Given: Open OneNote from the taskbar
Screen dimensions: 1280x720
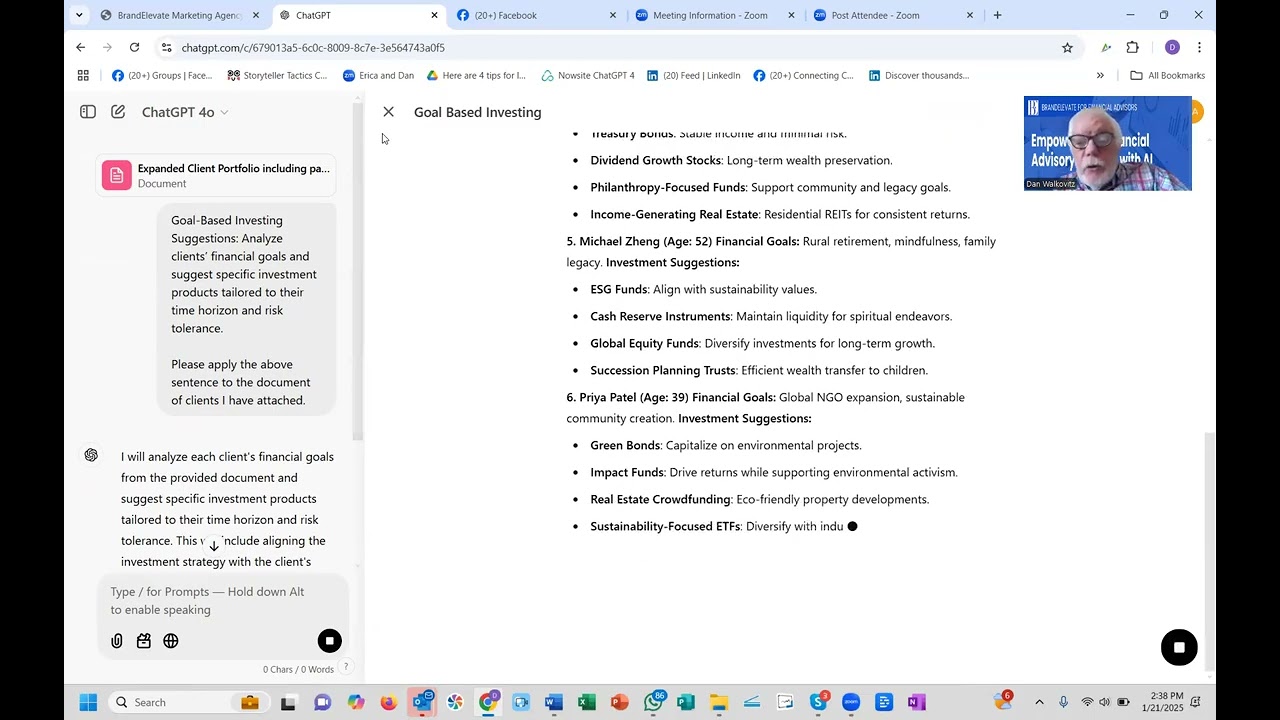Looking at the screenshot, I should pyautogui.click(x=917, y=702).
